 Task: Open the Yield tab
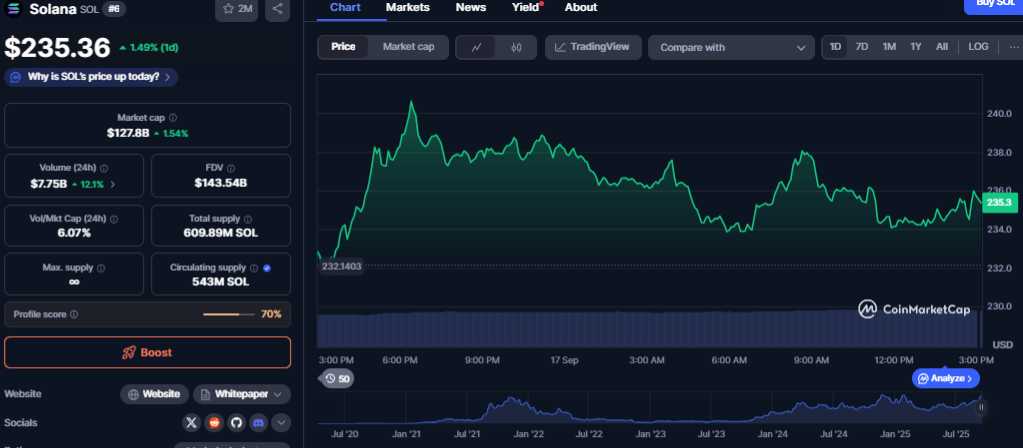[527, 8]
